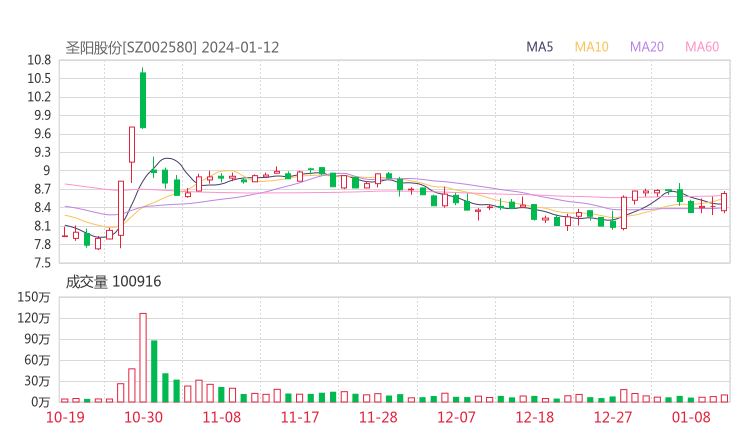Click the 11-28 date axis label
Screen dimensions: 740x440
click(378, 417)
